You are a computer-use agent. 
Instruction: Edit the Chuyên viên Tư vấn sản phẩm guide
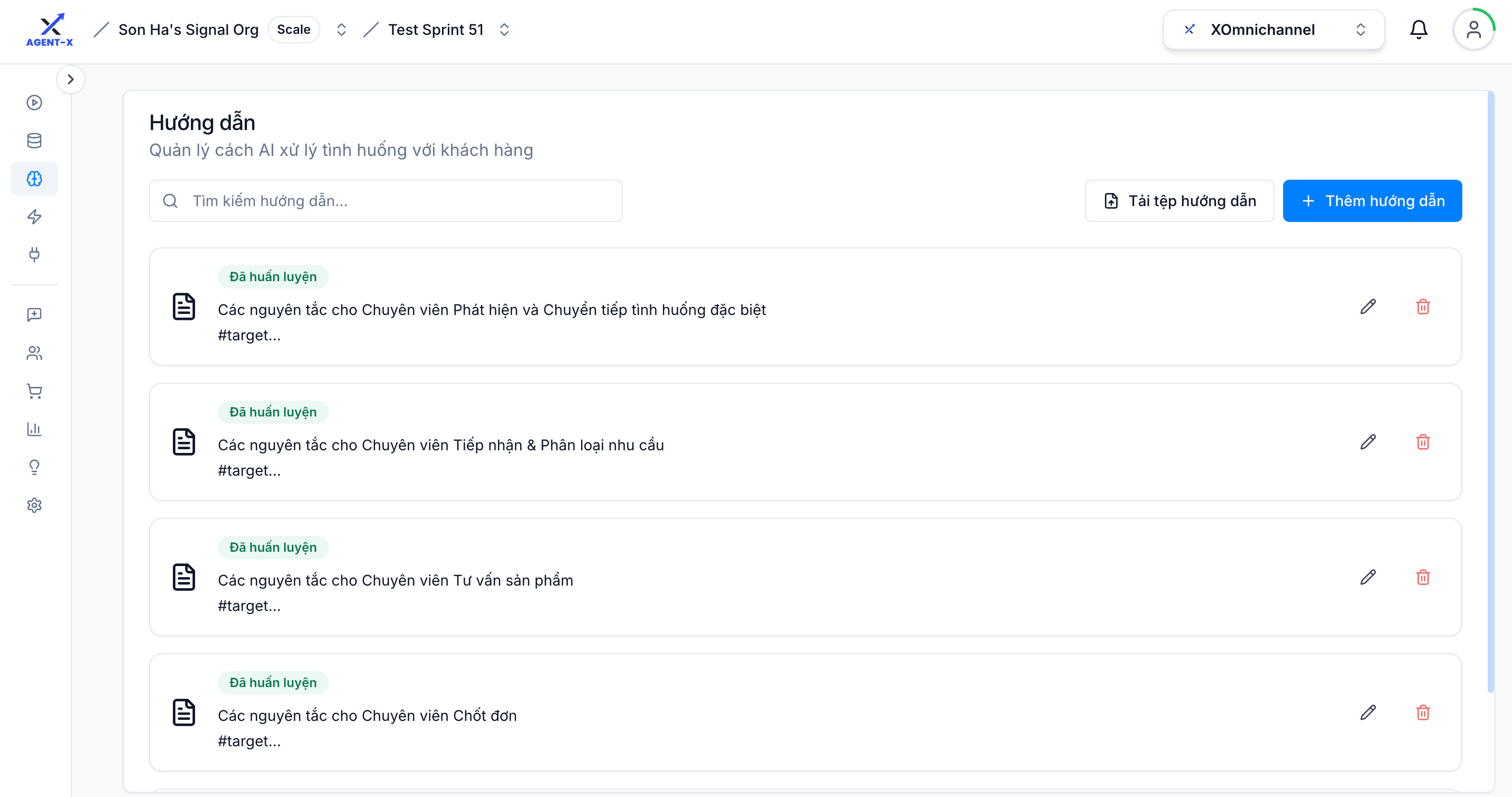[x=1368, y=577]
